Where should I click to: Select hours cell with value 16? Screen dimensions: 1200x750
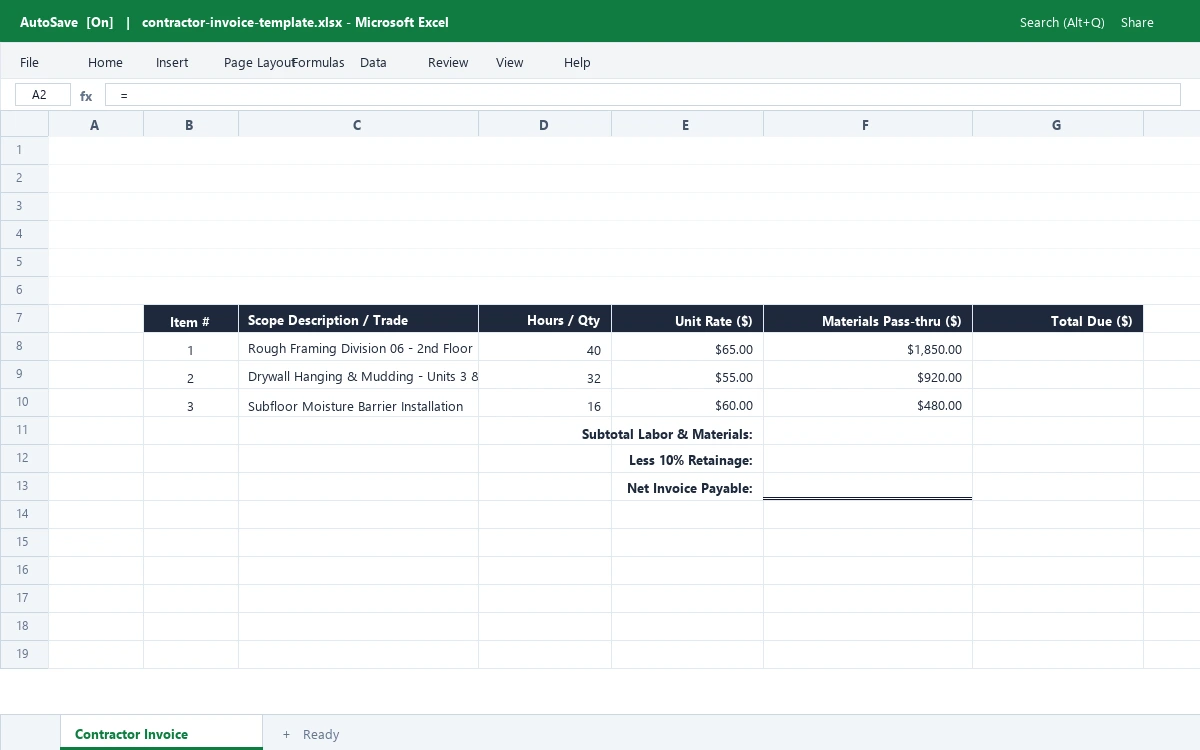coord(544,403)
